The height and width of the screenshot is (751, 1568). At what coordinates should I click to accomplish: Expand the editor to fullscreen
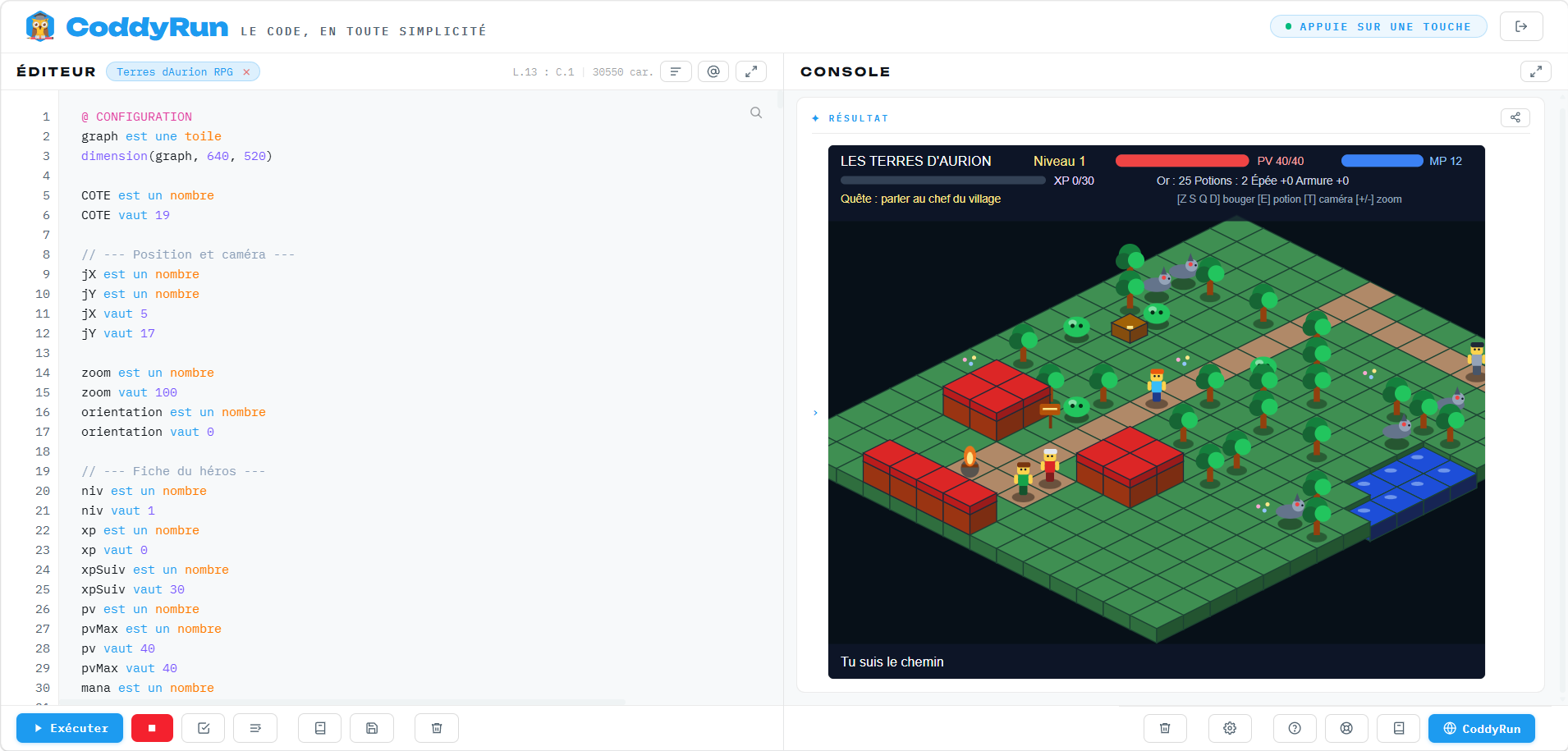tap(751, 71)
